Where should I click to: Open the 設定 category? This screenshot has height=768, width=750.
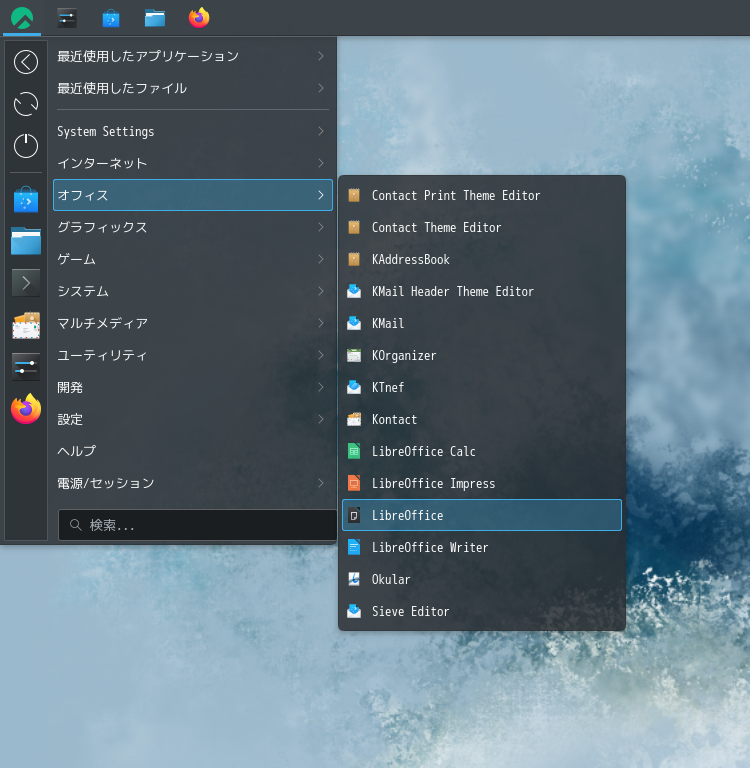(x=193, y=419)
